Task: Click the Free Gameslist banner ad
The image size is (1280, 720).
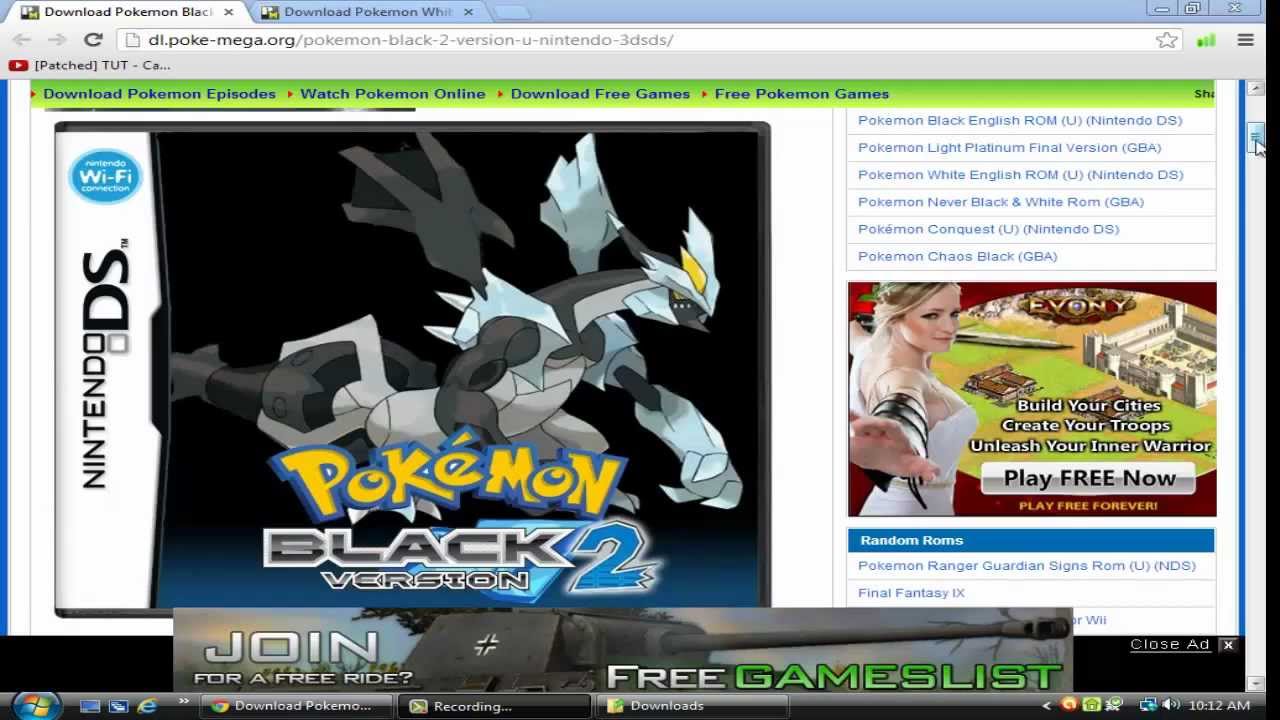Action: click(622, 649)
